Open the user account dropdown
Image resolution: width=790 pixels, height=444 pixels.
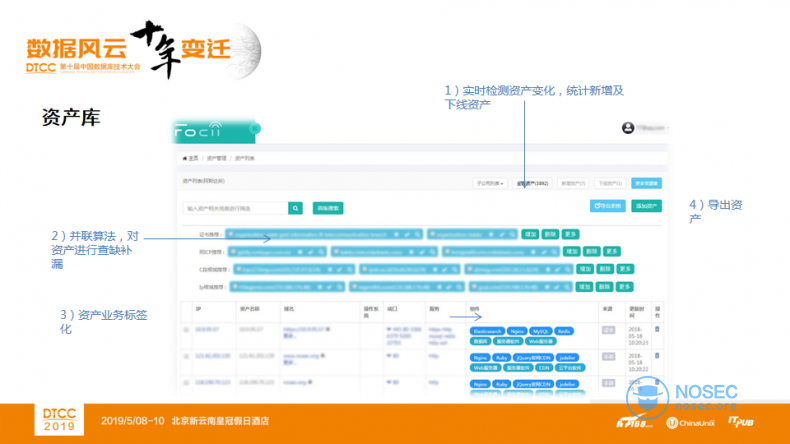point(653,128)
